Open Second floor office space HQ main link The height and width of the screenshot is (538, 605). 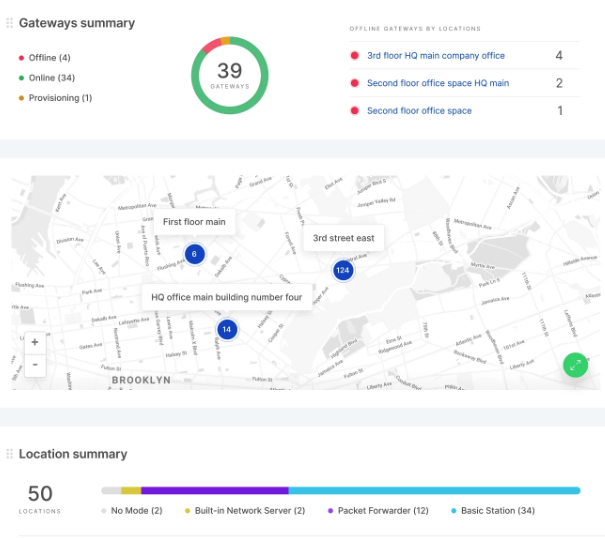438,84
